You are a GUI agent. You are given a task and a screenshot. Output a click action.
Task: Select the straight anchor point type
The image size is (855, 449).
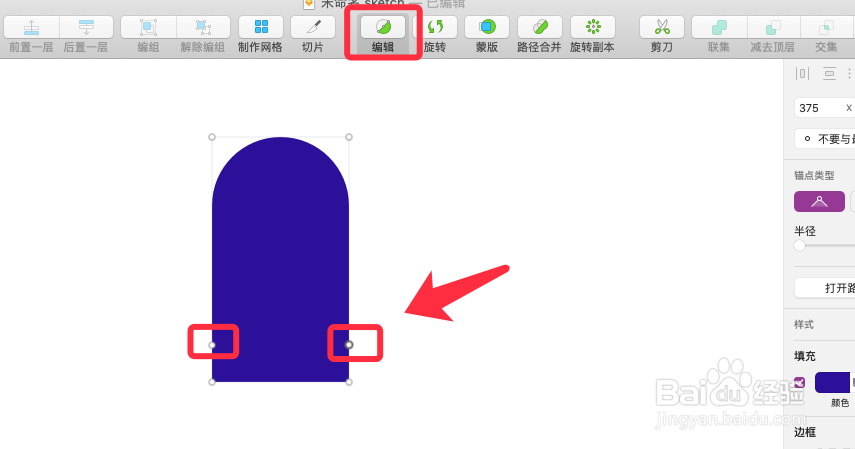click(x=819, y=201)
